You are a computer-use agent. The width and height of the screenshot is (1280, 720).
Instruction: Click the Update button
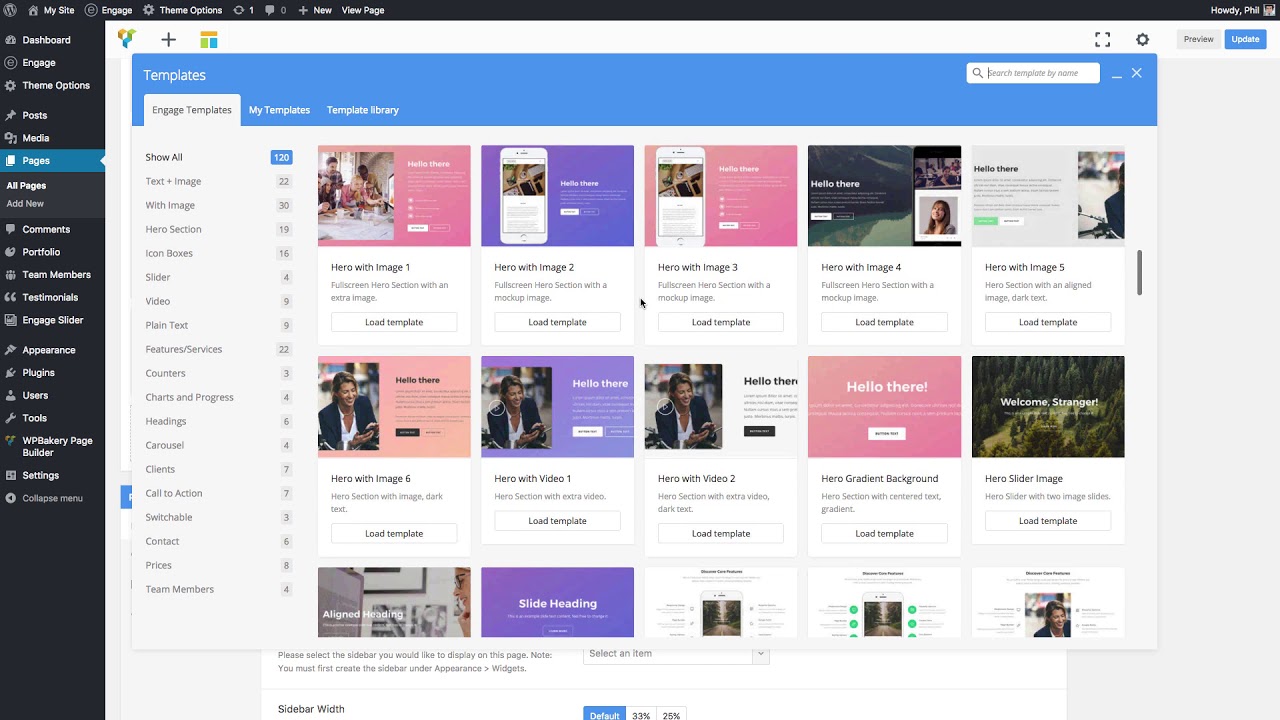1245,39
